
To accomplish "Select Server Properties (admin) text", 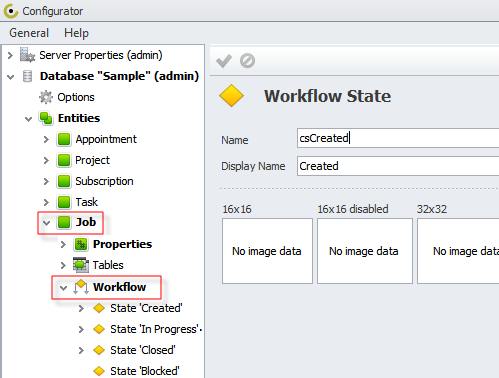I will [x=101, y=55].
